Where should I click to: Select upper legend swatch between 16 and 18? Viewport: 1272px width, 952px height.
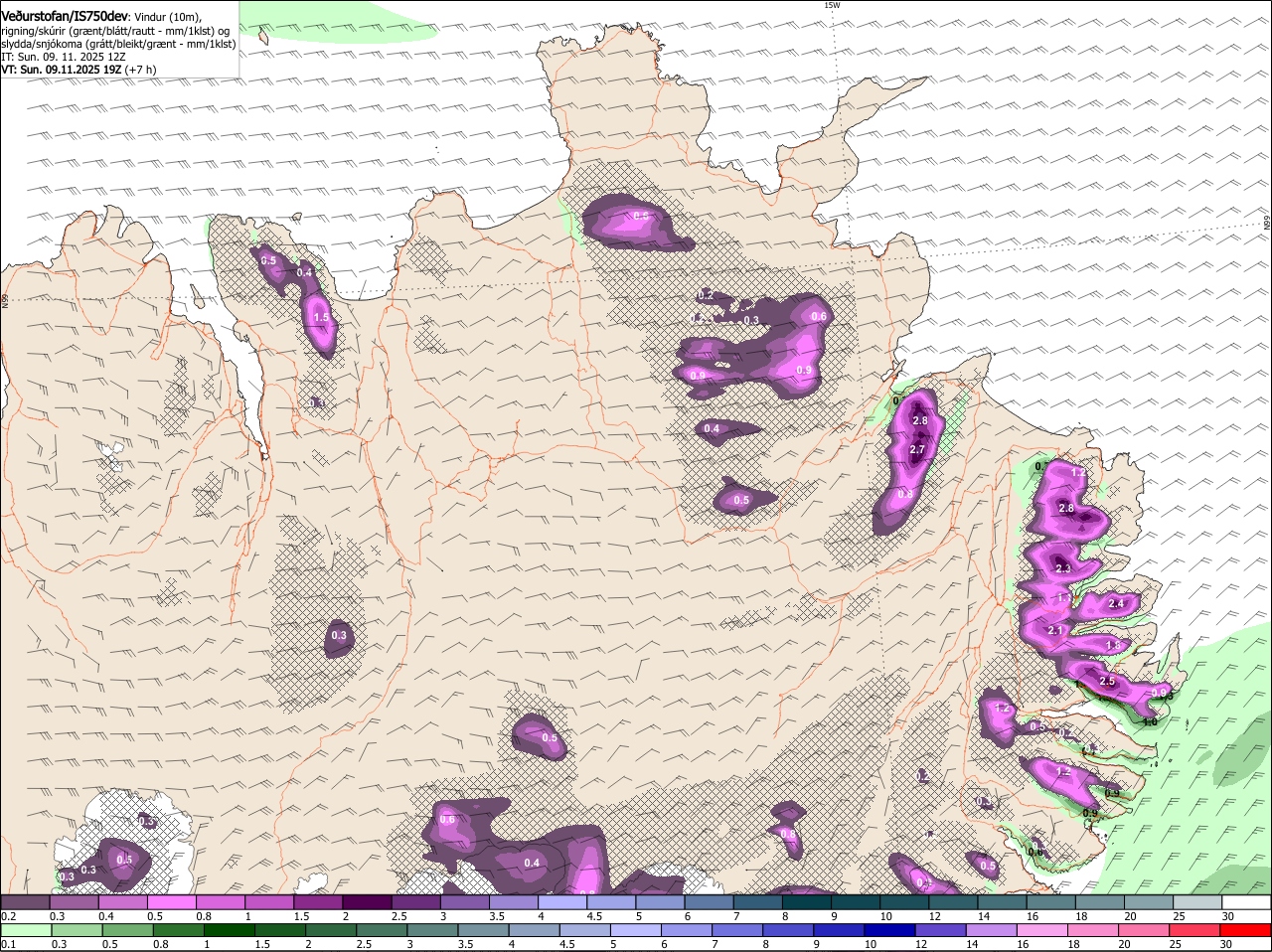1050,901
